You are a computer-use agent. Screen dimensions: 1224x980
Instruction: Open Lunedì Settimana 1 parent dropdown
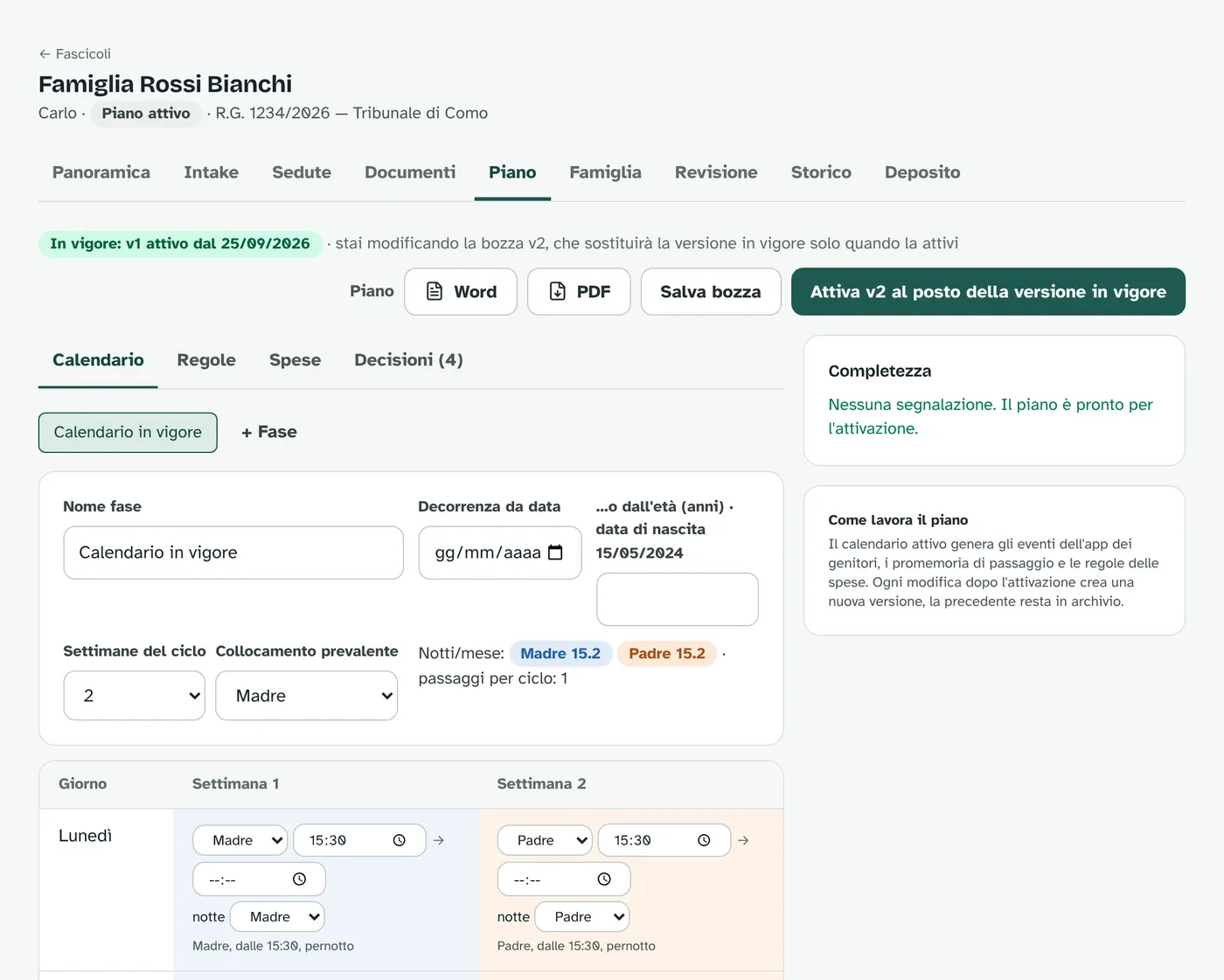click(x=240, y=840)
